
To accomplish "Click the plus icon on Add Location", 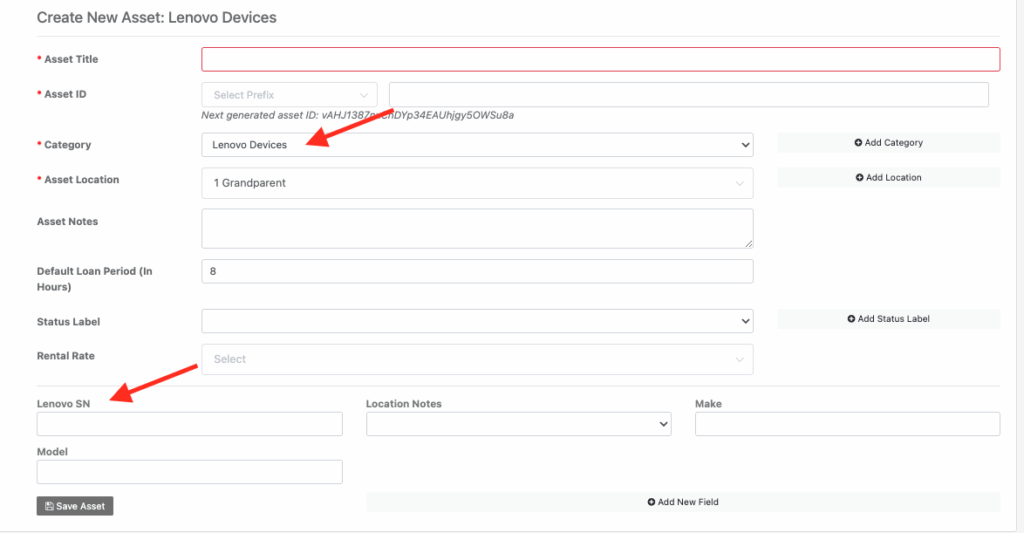I will point(860,178).
